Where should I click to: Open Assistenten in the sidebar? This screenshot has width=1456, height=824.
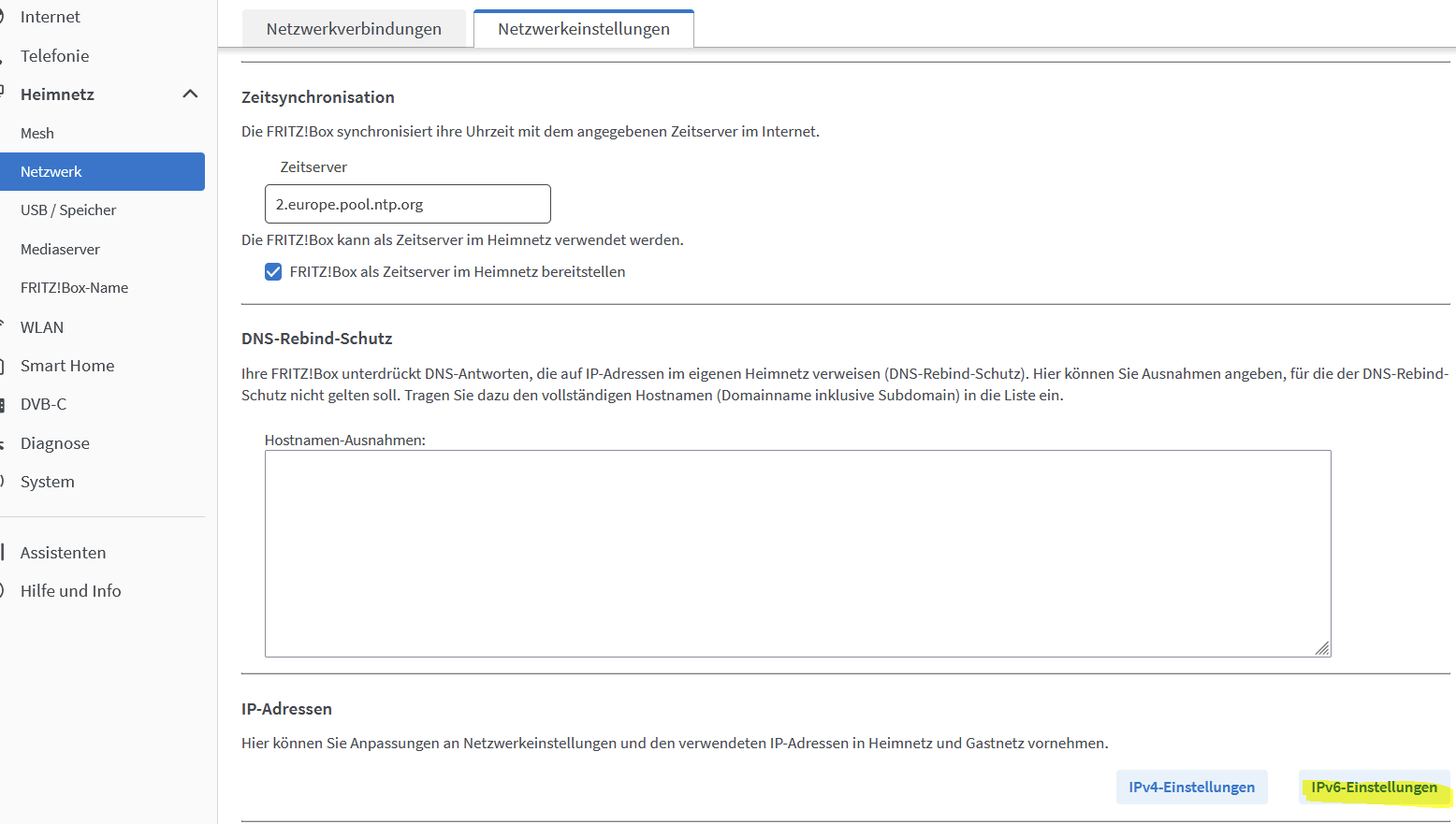pyautogui.click(x=63, y=553)
